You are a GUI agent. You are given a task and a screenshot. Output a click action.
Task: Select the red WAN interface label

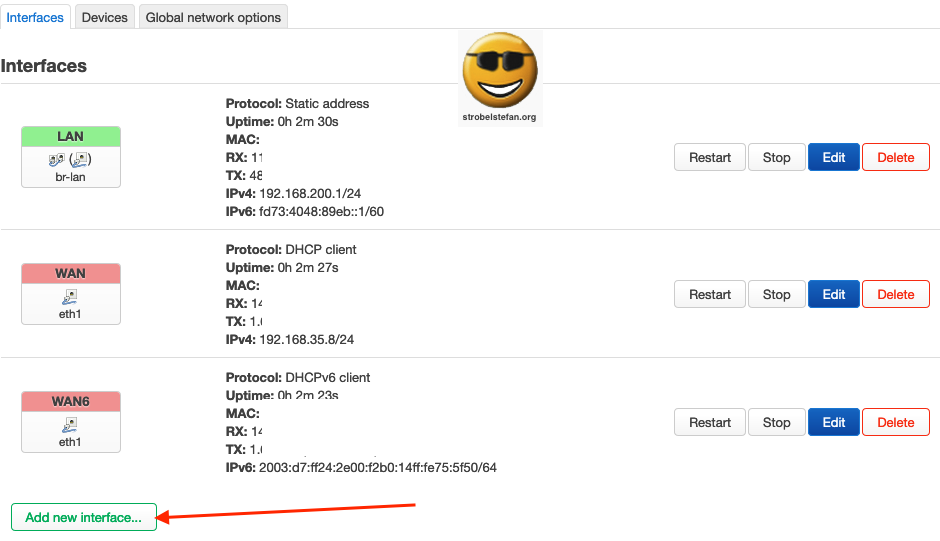[x=71, y=273]
